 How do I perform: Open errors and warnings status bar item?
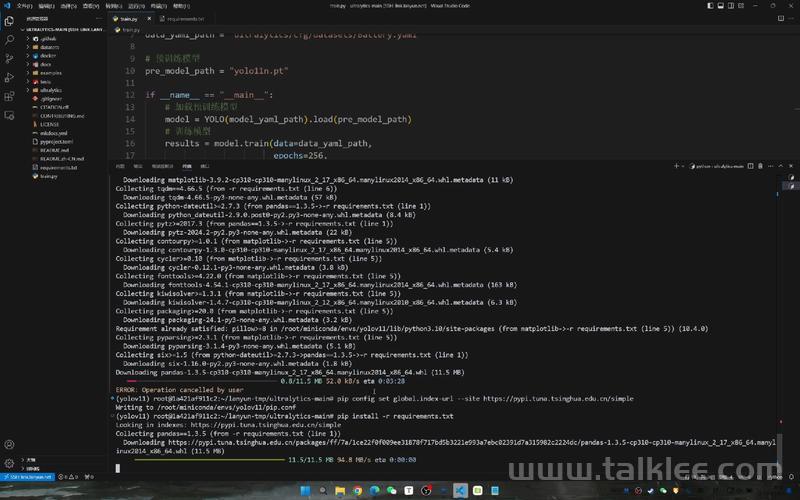pyautogui.click(x=68, y=477)
